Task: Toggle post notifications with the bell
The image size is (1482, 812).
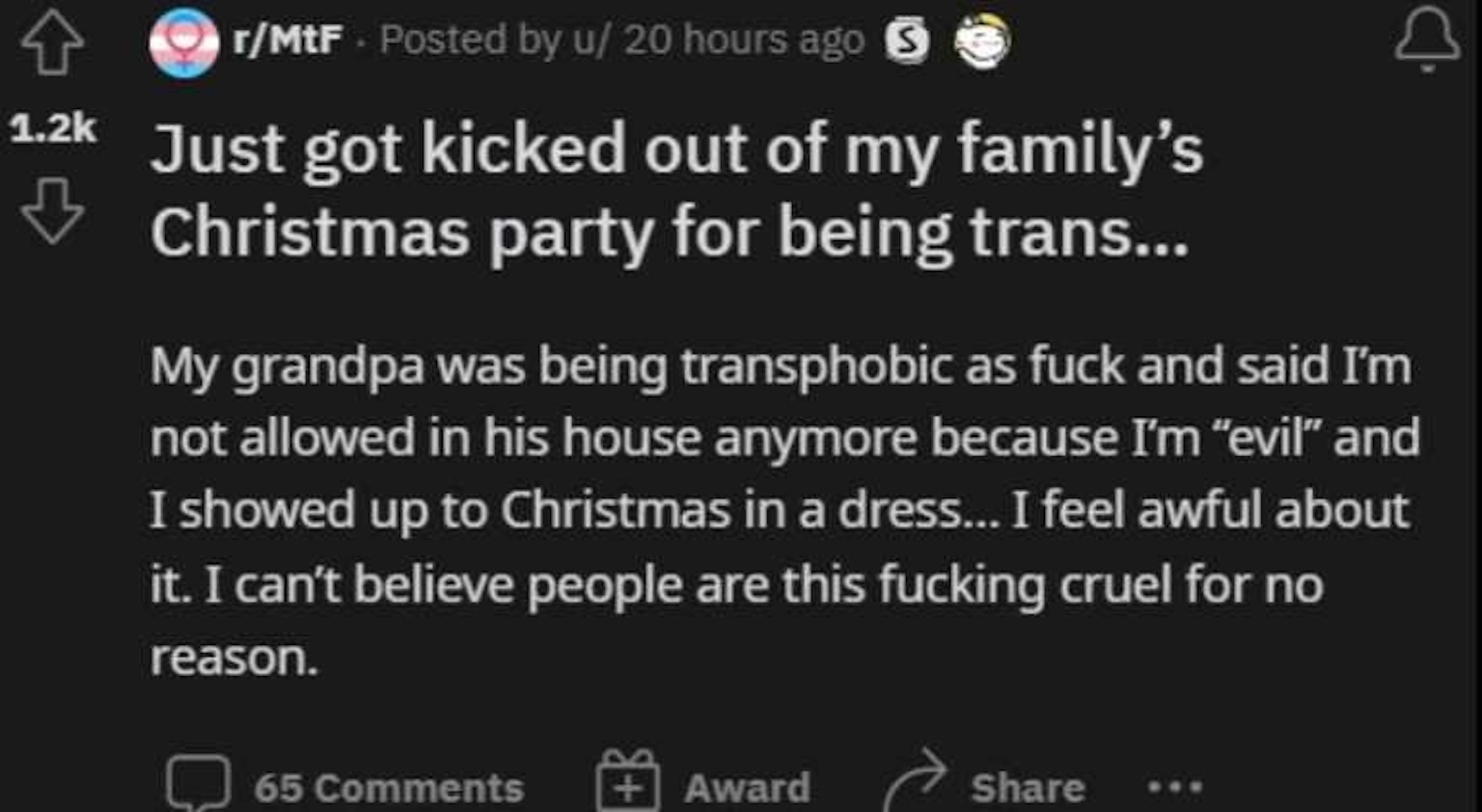Action: tap(1427, 40)
